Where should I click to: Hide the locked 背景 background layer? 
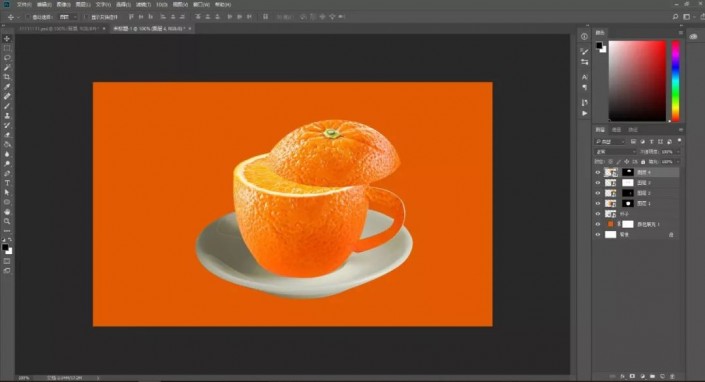598,234
